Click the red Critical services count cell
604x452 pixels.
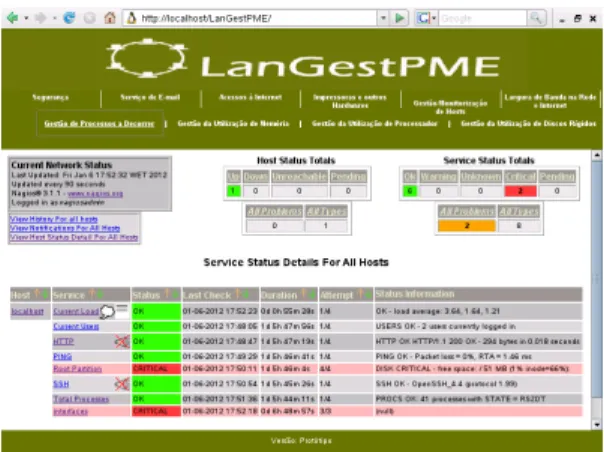[x=520, y=191]
